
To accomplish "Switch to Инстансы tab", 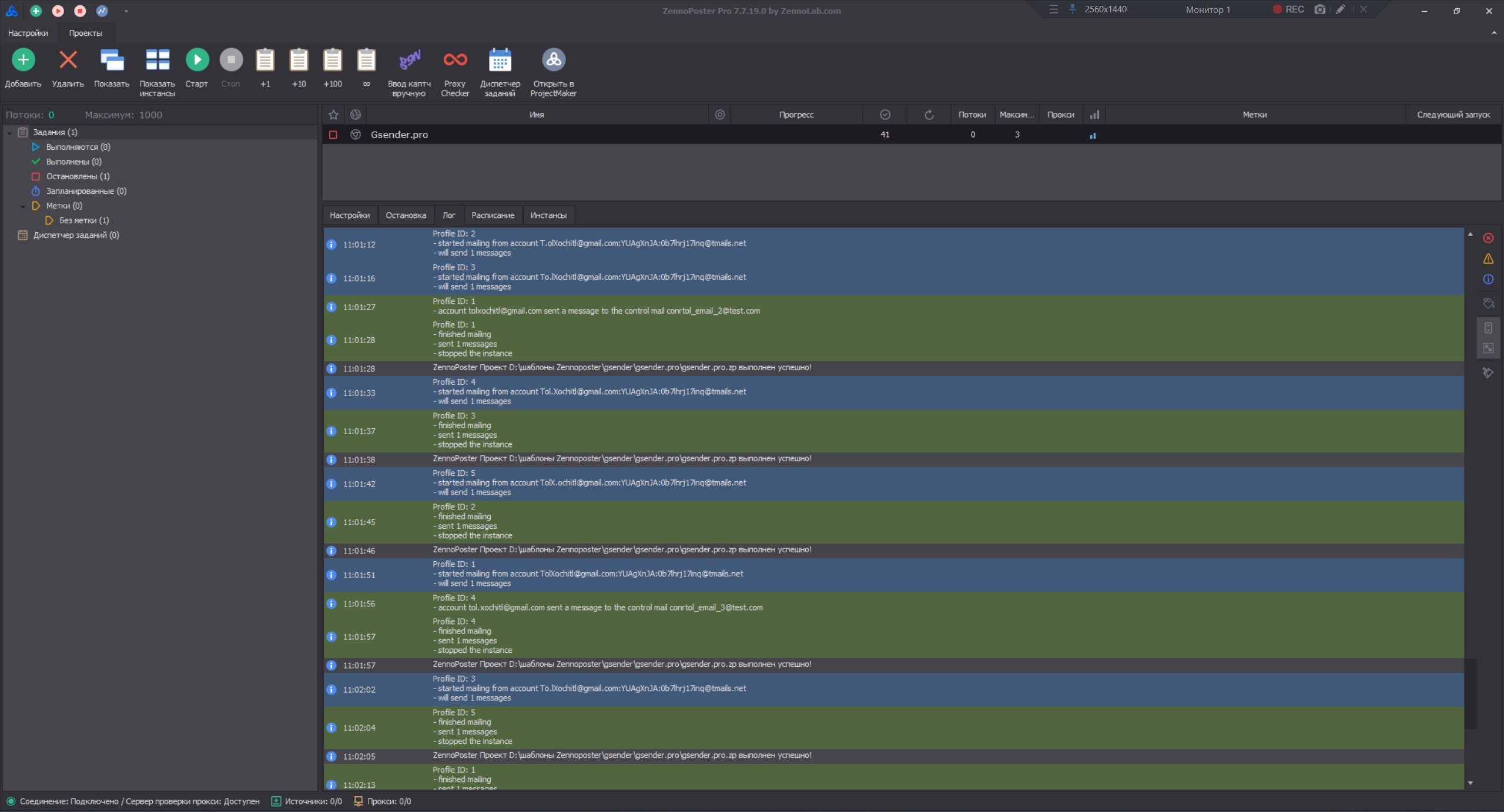I will click(x=548, y=215).
